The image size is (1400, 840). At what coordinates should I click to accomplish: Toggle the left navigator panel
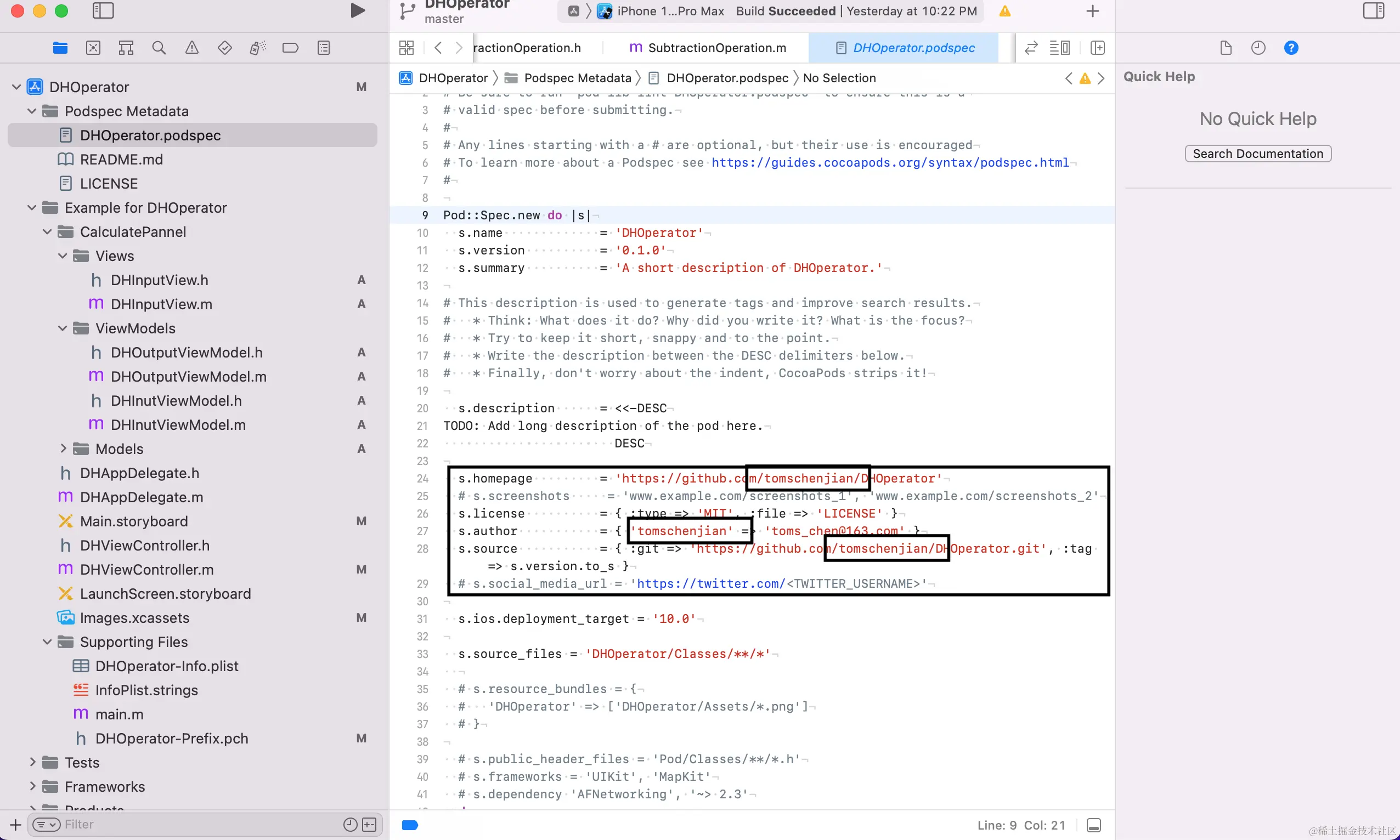pyautogui.click(x=103, y=11)
